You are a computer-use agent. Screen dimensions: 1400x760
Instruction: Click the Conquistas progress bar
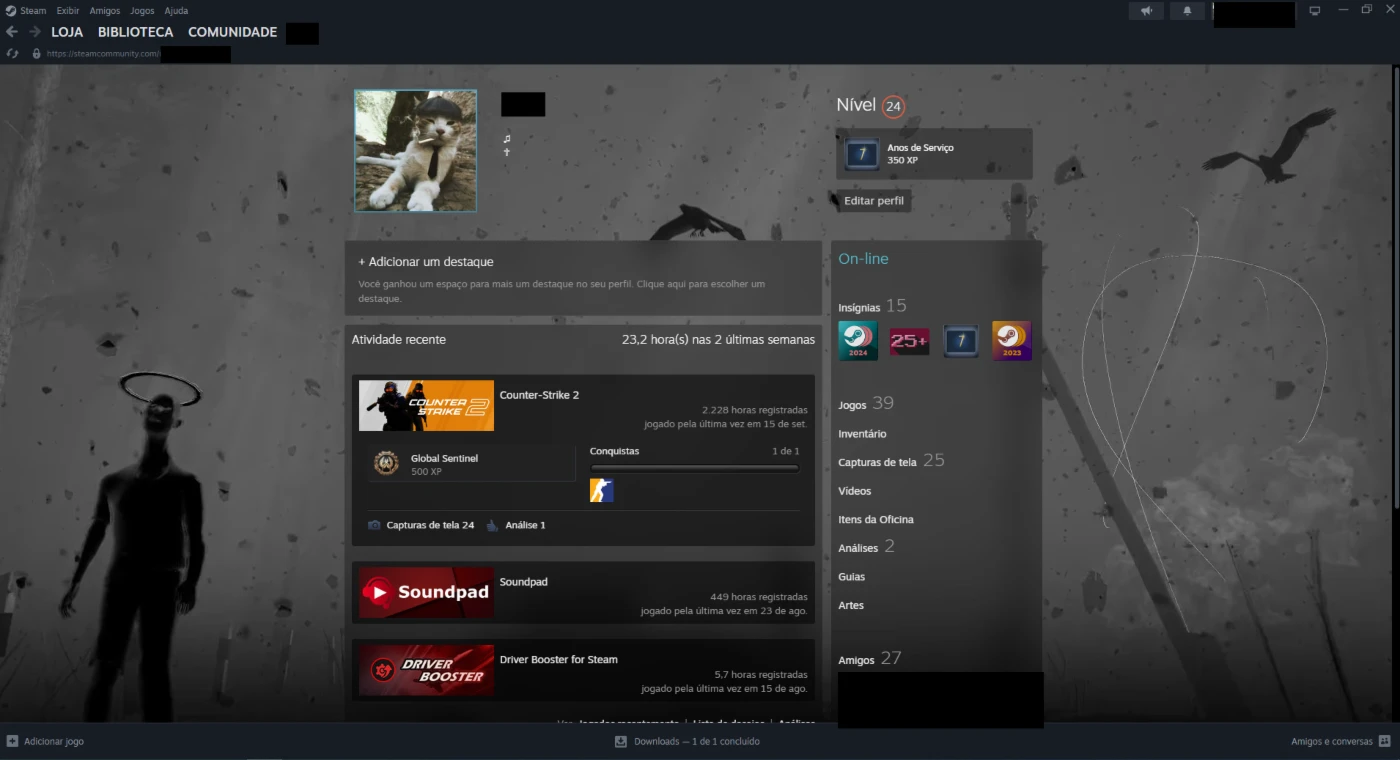click(695, 467)
